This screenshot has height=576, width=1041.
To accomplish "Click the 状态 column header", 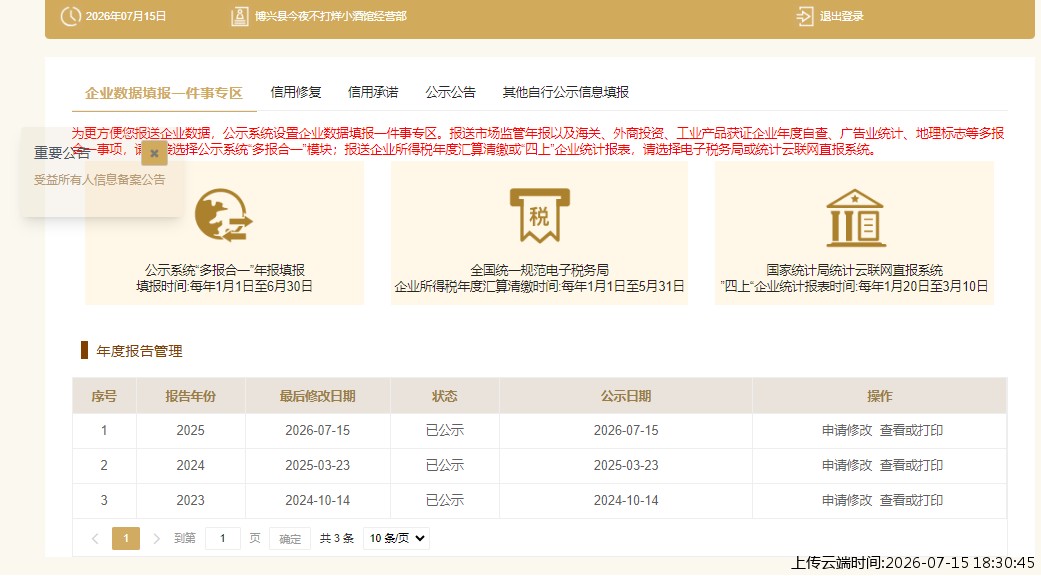I will 444,396.
